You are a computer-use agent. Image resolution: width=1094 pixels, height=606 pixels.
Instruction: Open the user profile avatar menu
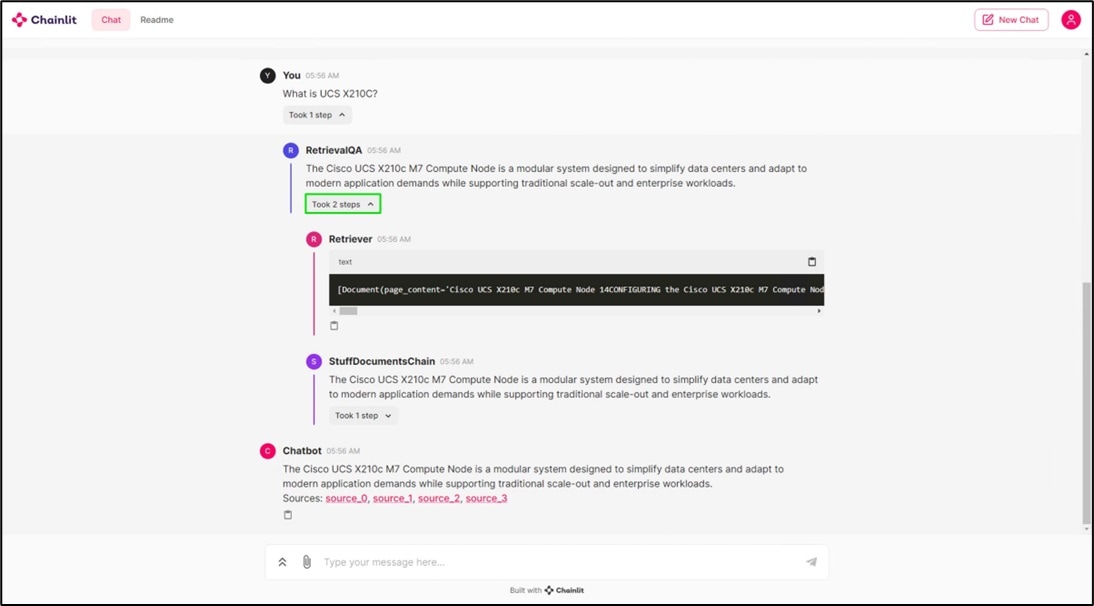point(1070,20)
